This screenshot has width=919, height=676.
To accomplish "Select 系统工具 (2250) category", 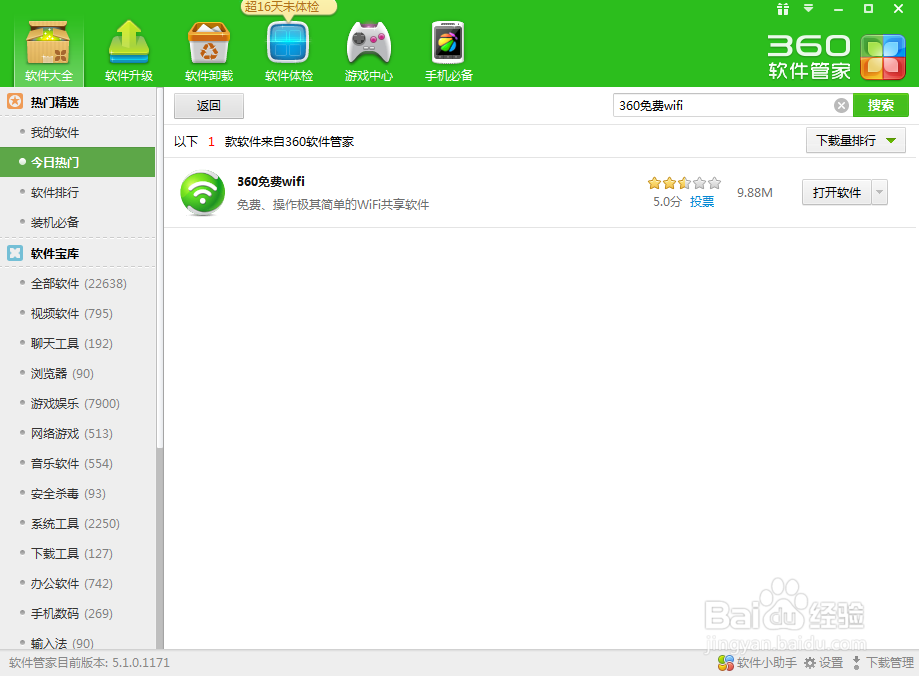I will (x=77, y=524).
